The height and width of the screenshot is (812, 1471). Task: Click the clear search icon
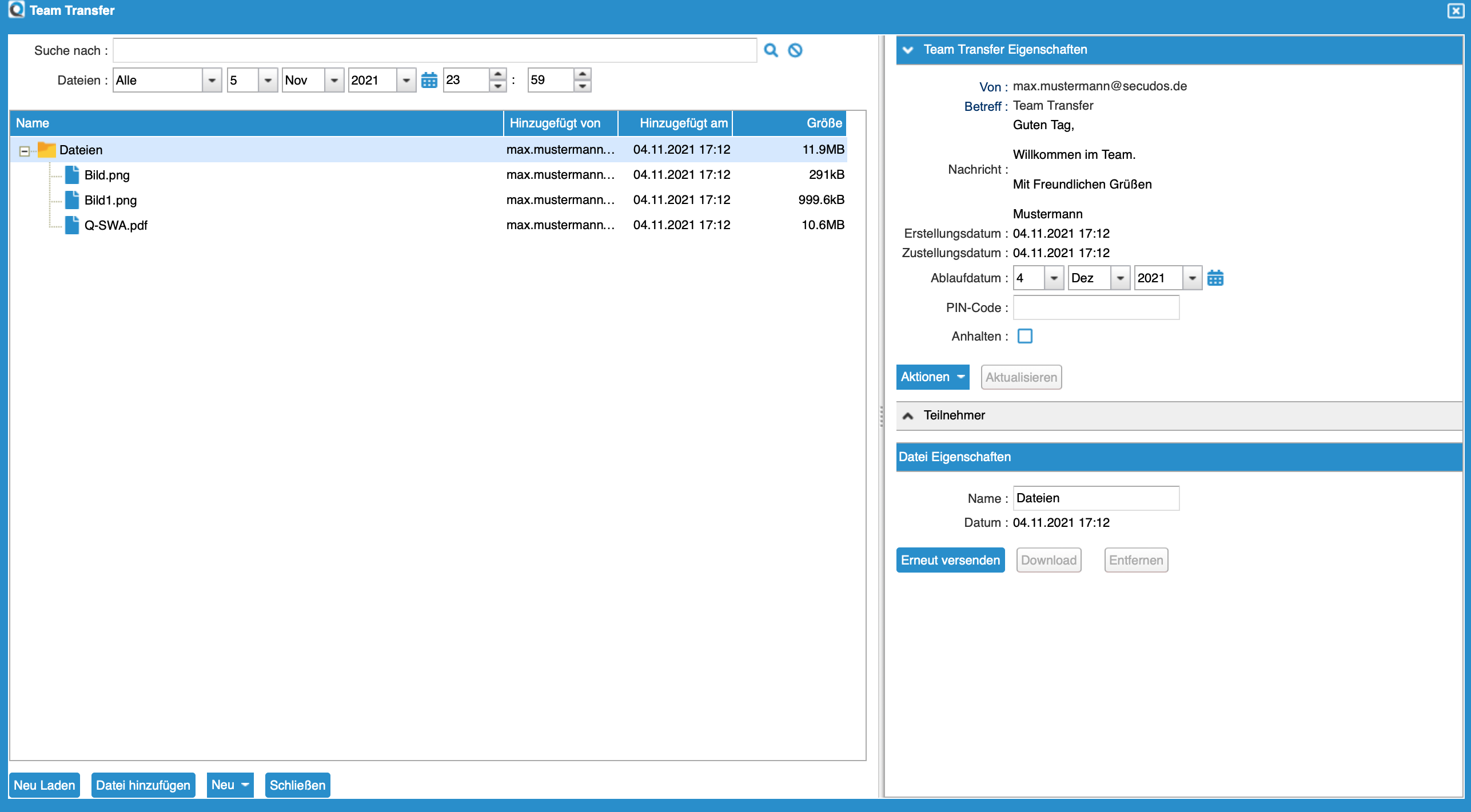[x=795, y=50]
